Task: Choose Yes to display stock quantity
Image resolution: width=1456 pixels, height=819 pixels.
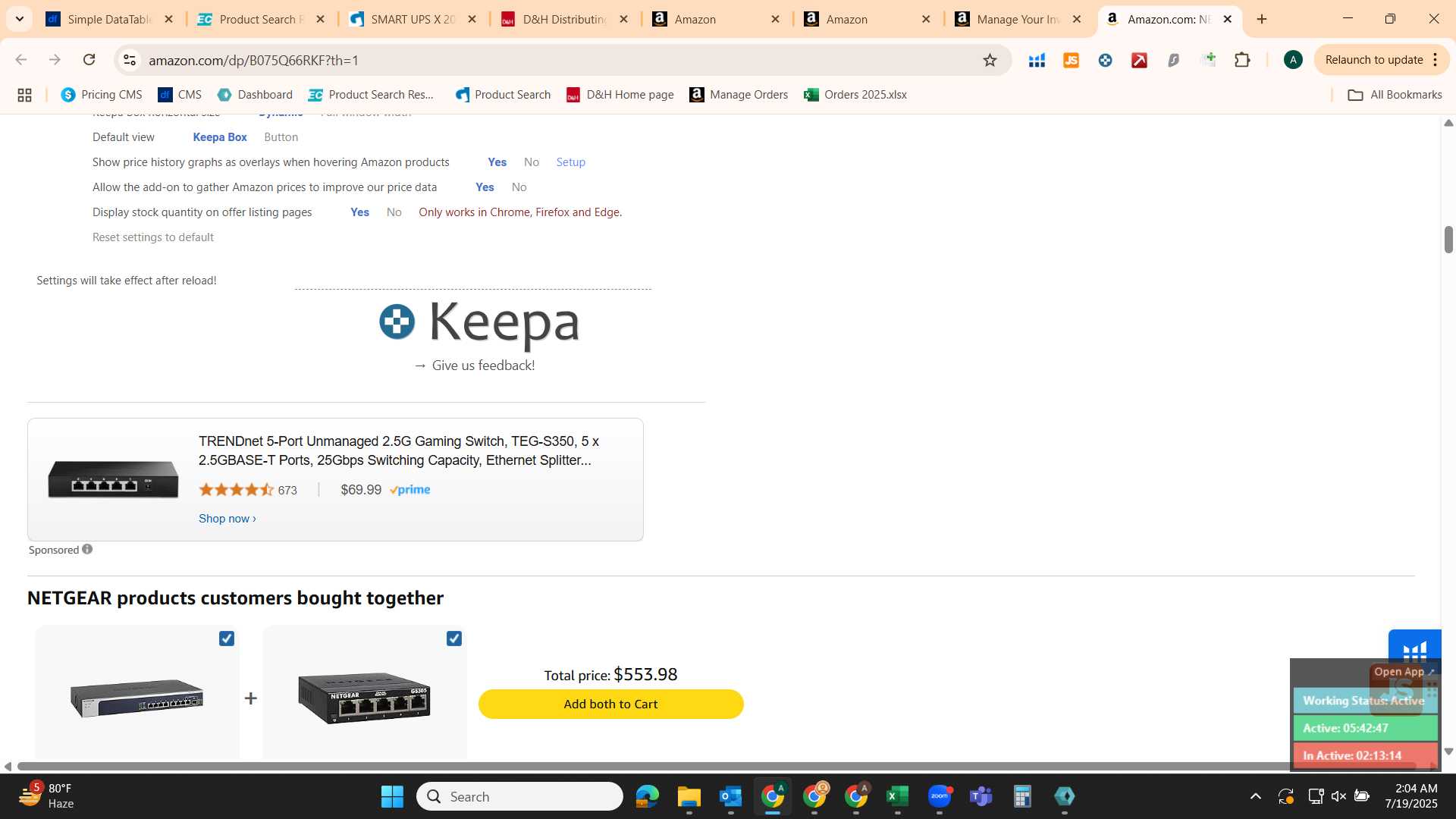Action: (359, 212)
